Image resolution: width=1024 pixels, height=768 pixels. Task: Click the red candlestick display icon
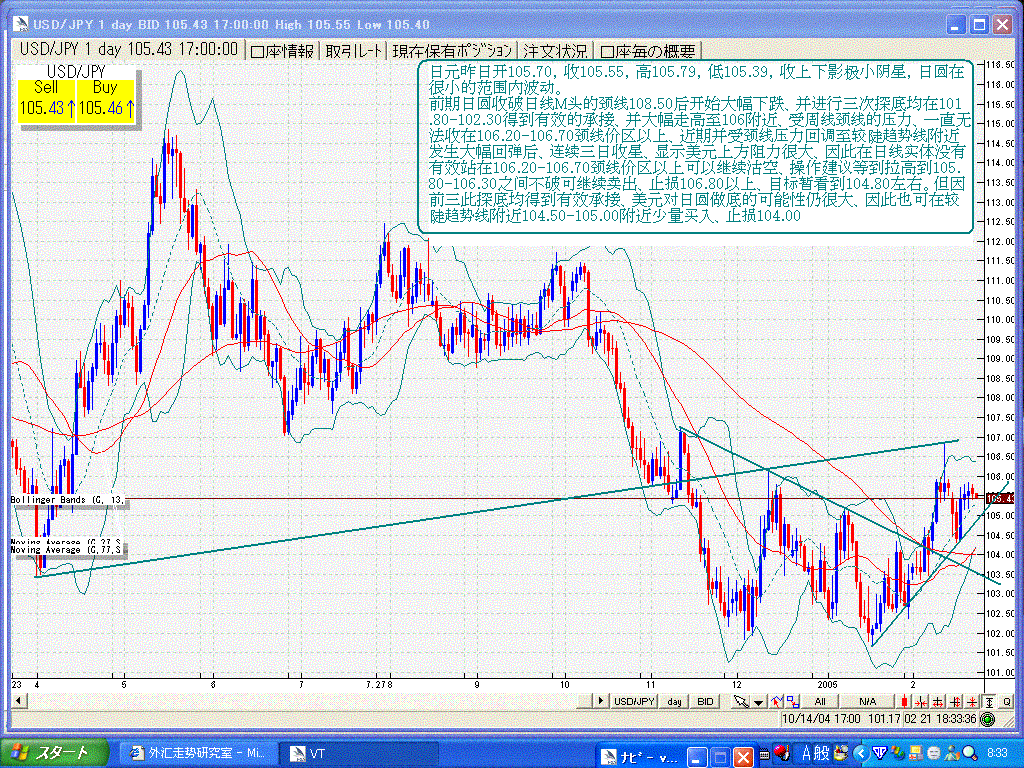pos(904,701)
